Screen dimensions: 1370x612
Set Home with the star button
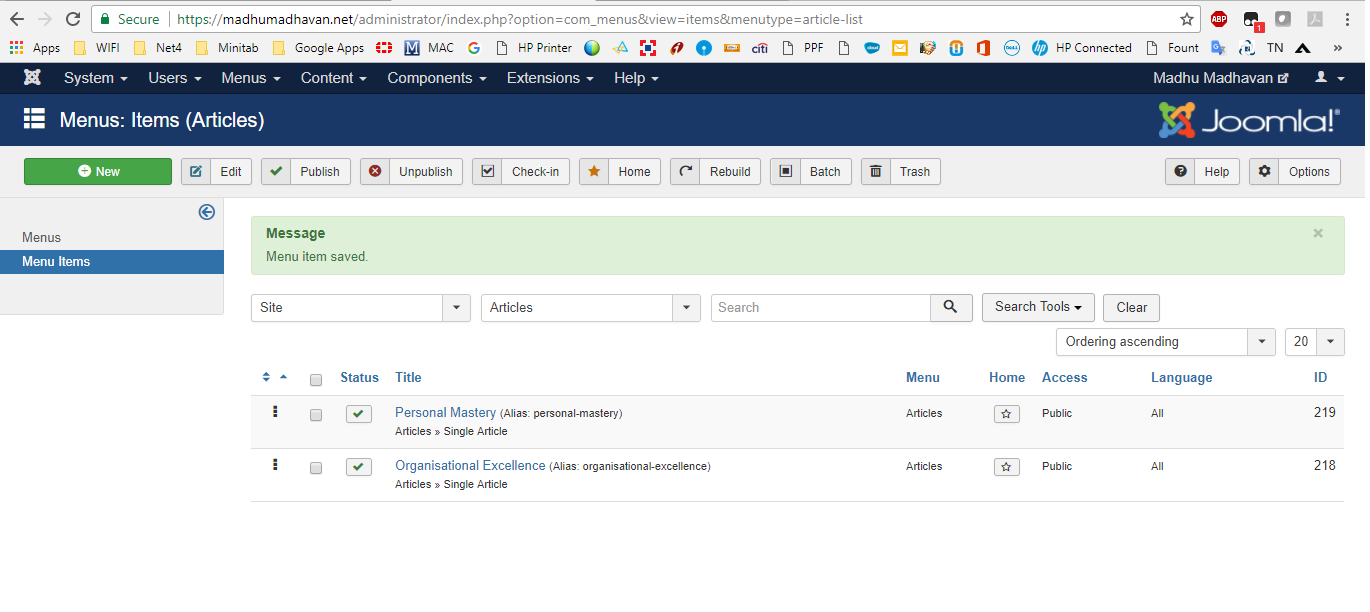click(x=620, y=171)
